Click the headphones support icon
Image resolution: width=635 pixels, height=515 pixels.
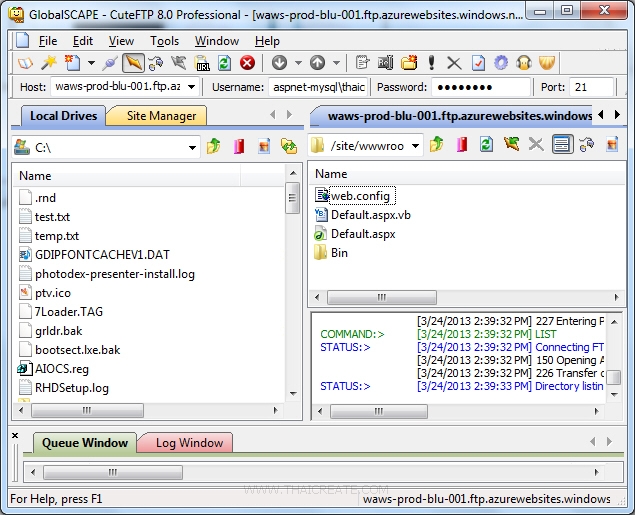(524, 63)
